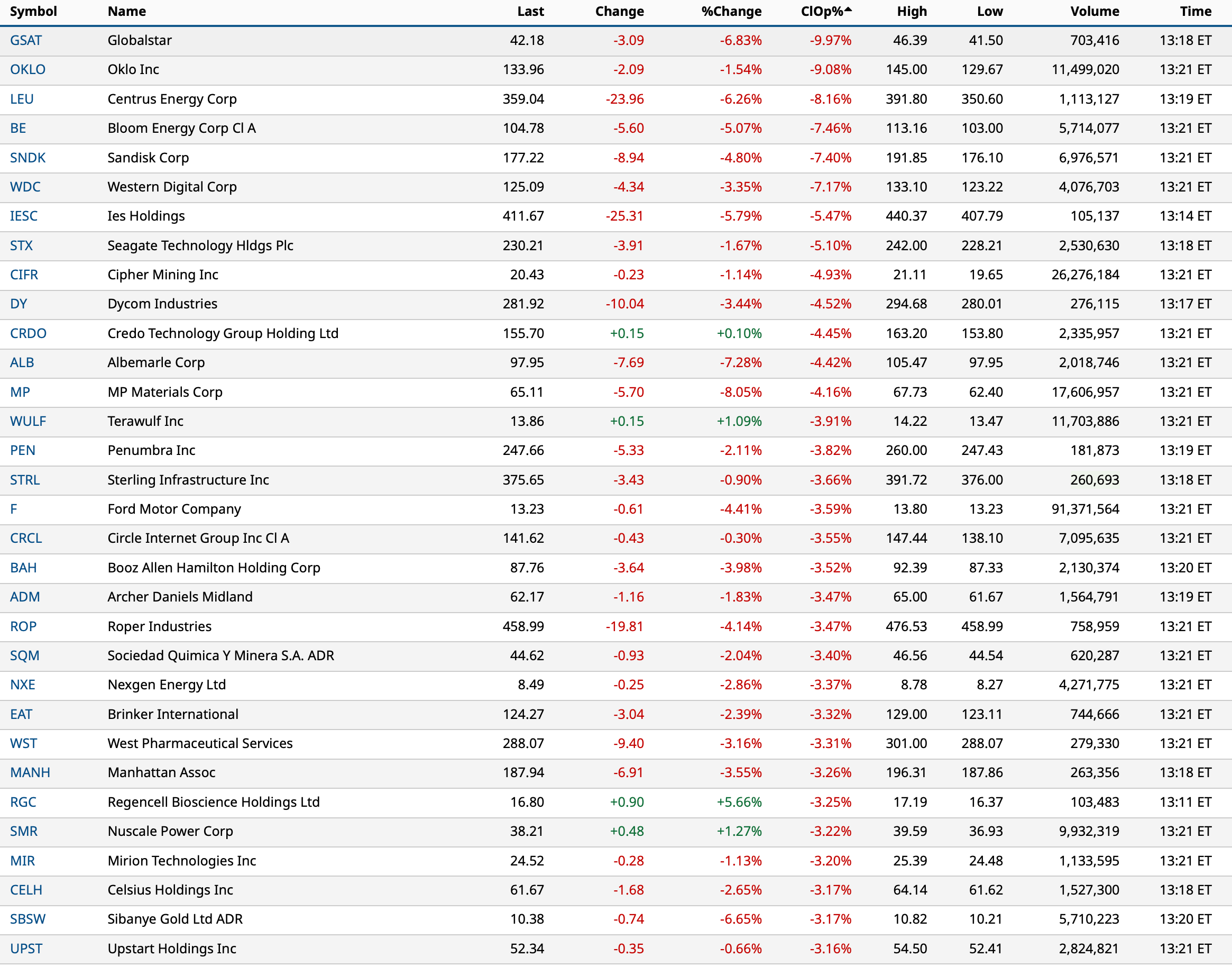Viewport: 1232px width, 966px height.
Task: Open the CIFR Cipher Mining ticker
Action: coord(24,275)
